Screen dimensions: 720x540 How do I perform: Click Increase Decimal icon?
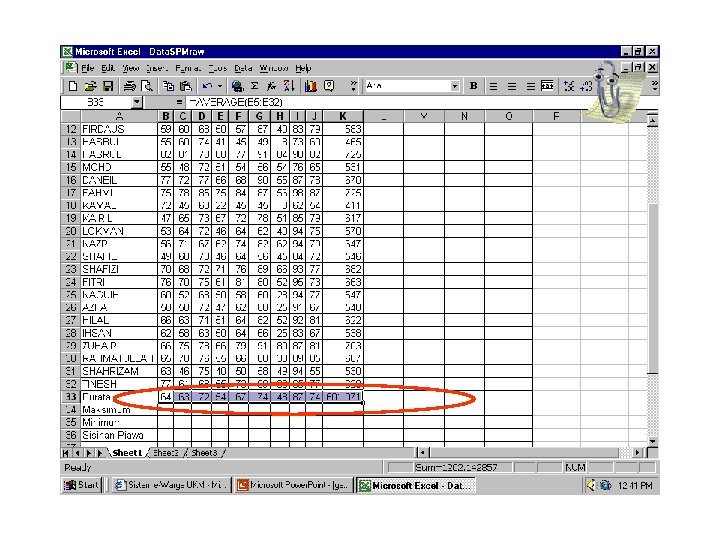pos(569,86)
